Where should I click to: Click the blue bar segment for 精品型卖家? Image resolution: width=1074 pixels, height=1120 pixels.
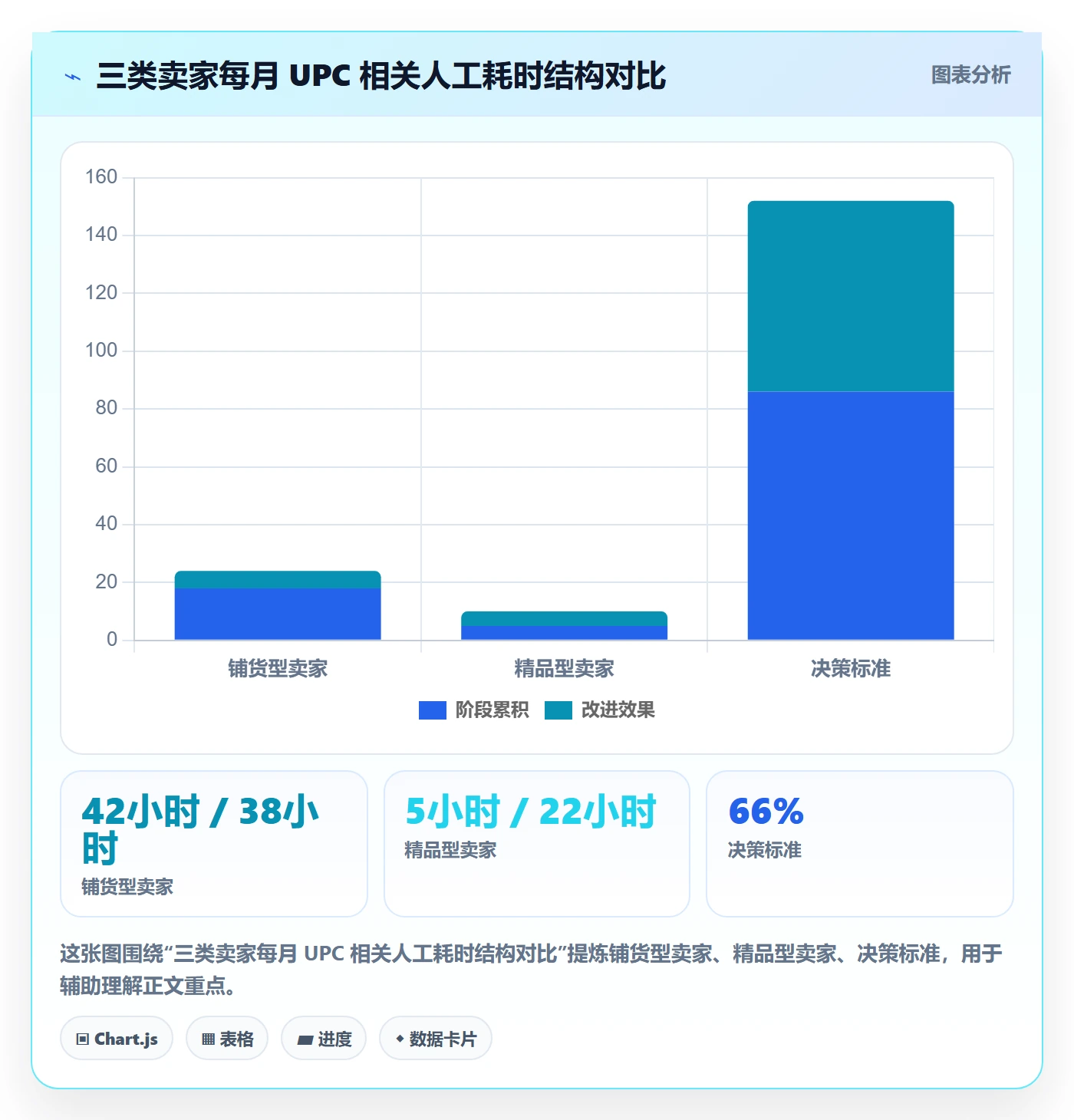coord(564,633)
